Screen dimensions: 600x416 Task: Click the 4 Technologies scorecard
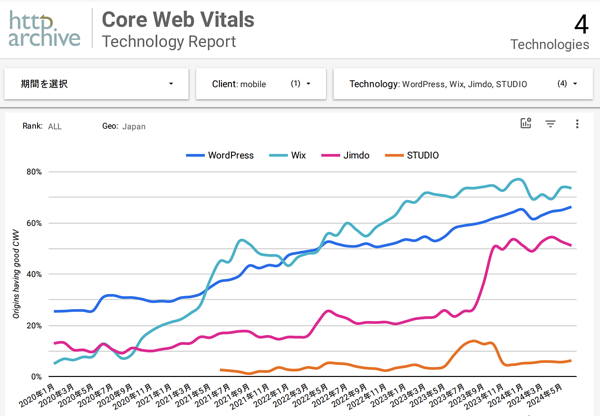549,32
